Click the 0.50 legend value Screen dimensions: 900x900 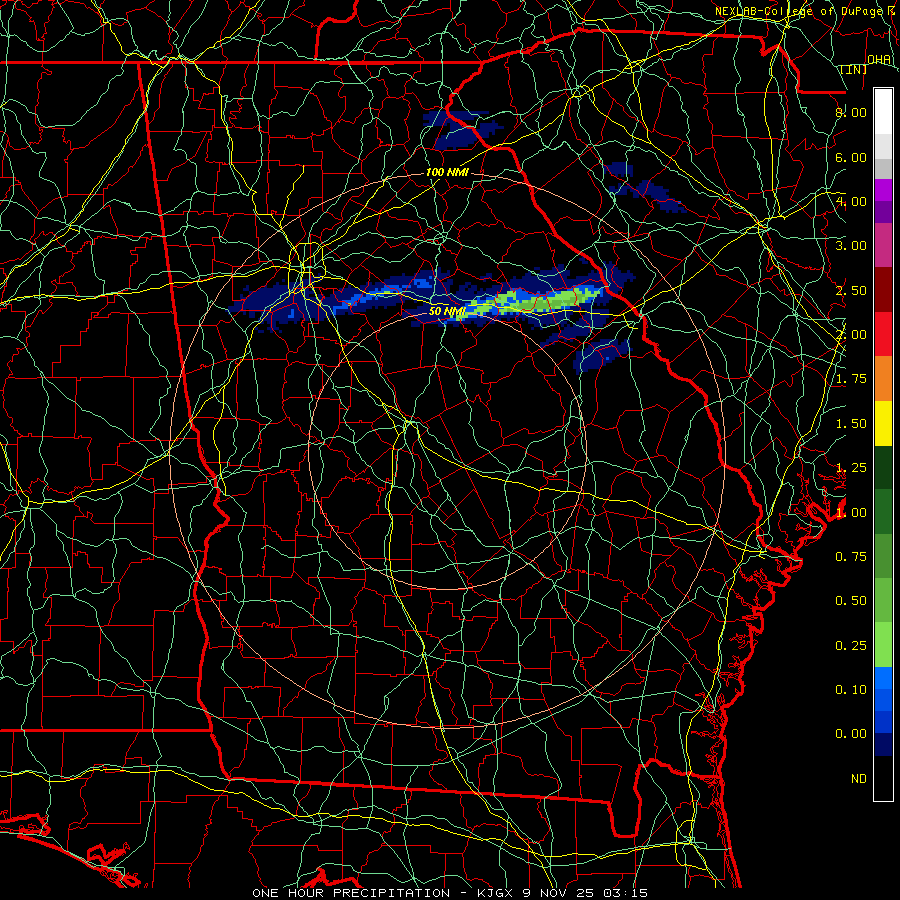[851, 601]
